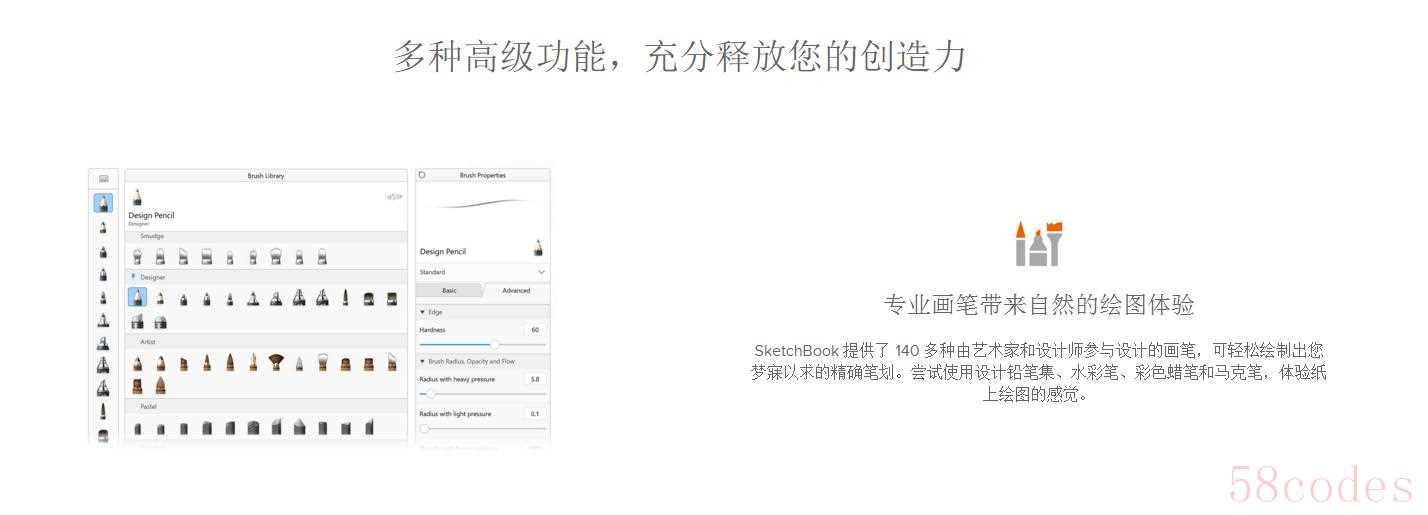1428x515 pixels.
Task: Click the Design Pencil name in Brush Library
Action: [x=151, y=215]
